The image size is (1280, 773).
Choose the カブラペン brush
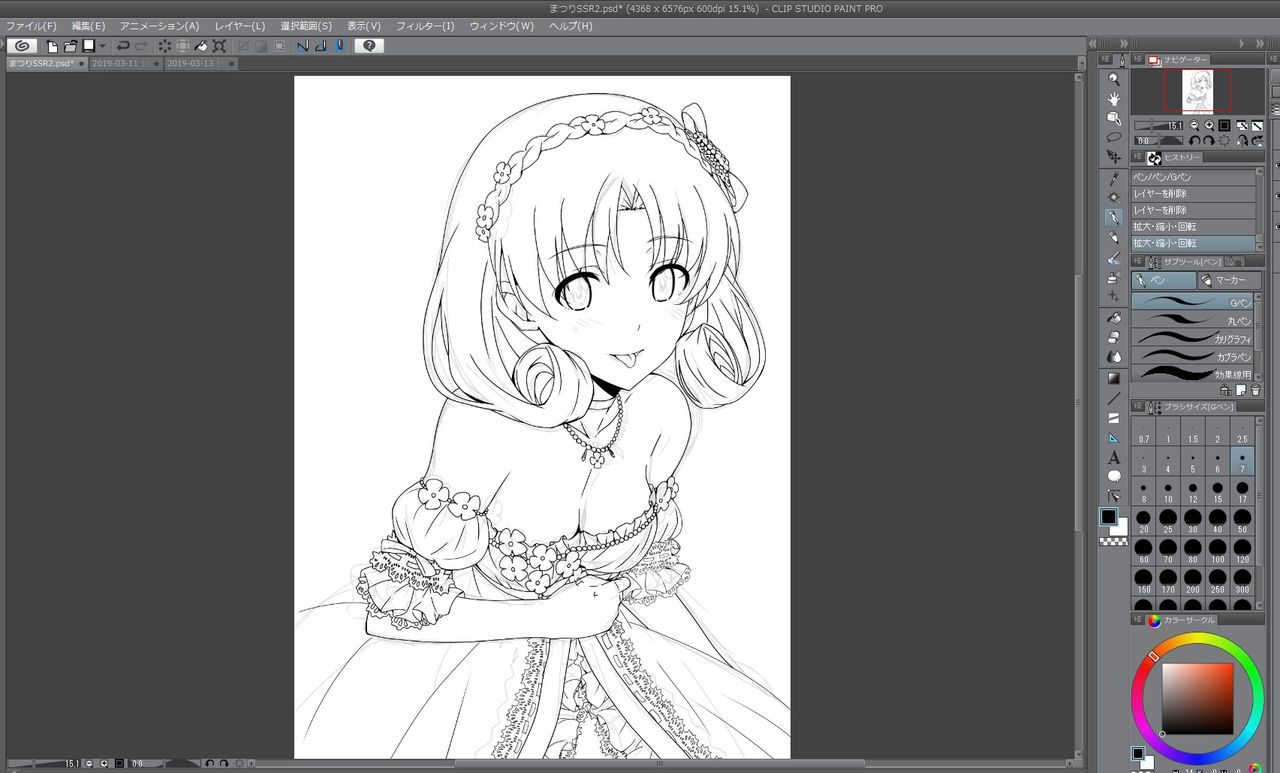(x=1193, y=356)
